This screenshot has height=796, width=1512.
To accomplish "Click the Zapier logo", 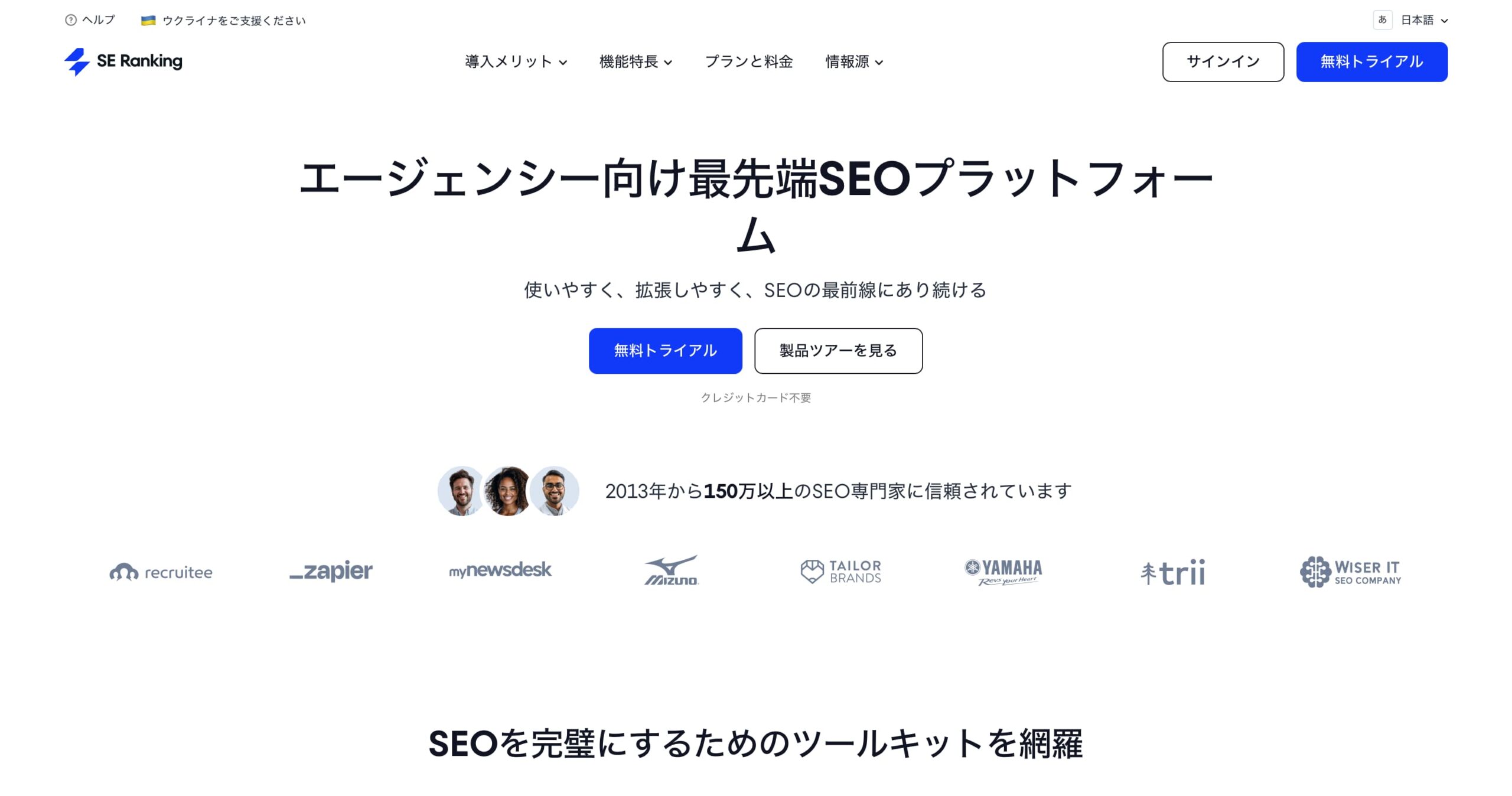I will coord(331,571).
